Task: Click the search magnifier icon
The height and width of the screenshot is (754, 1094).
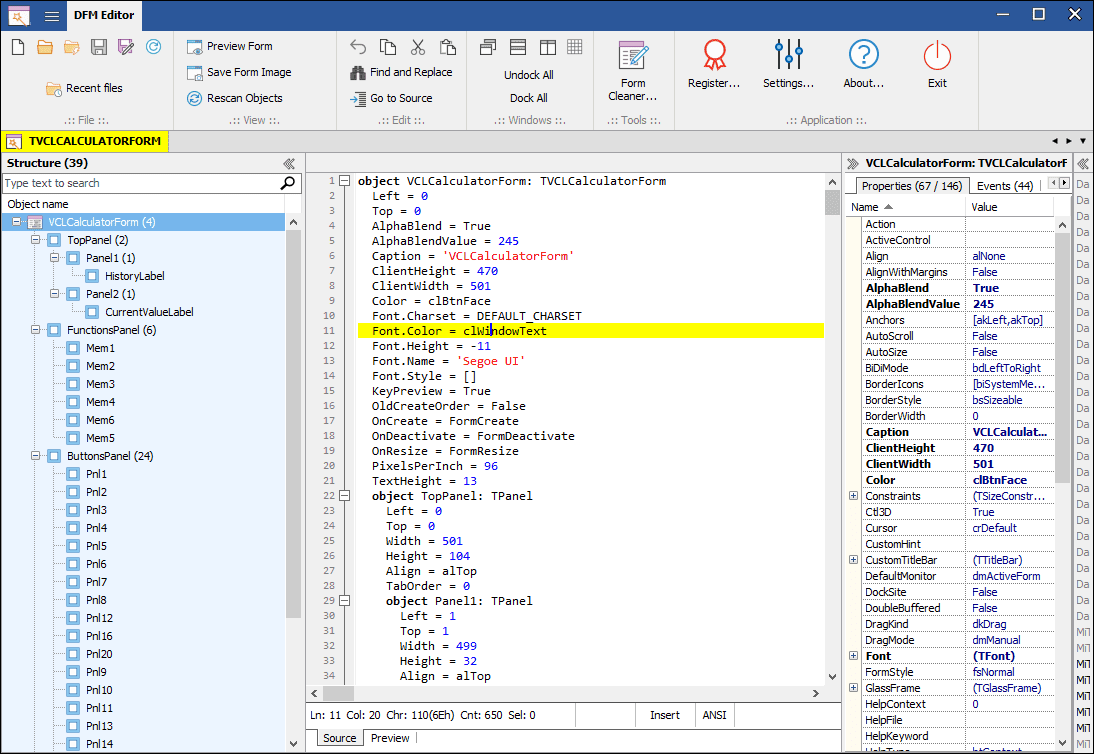Action: point(287,183)
